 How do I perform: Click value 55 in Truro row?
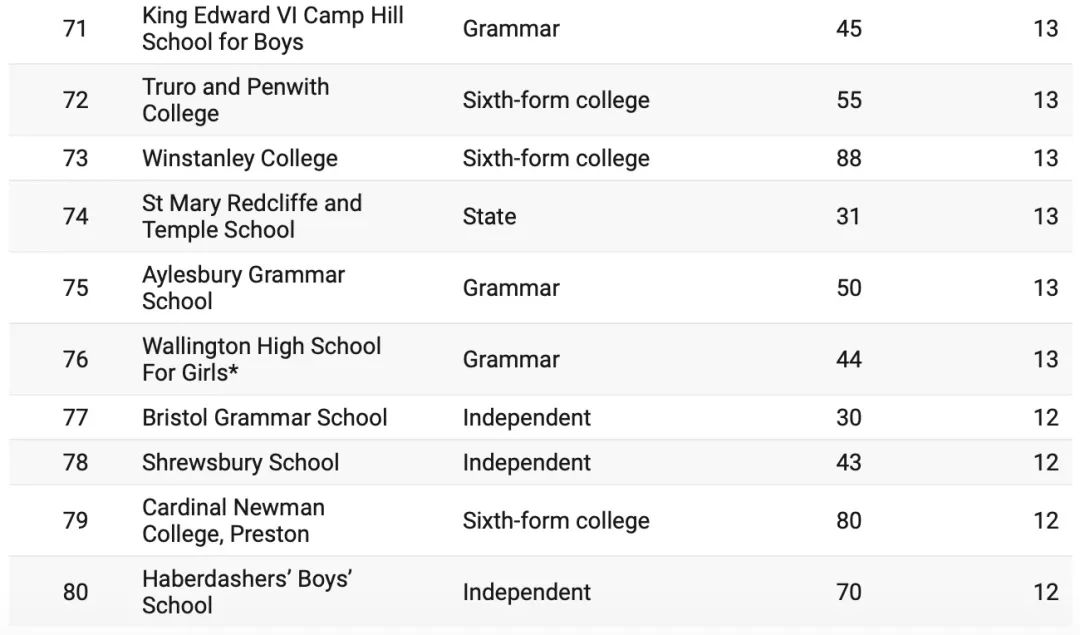[x=848, y=100]
